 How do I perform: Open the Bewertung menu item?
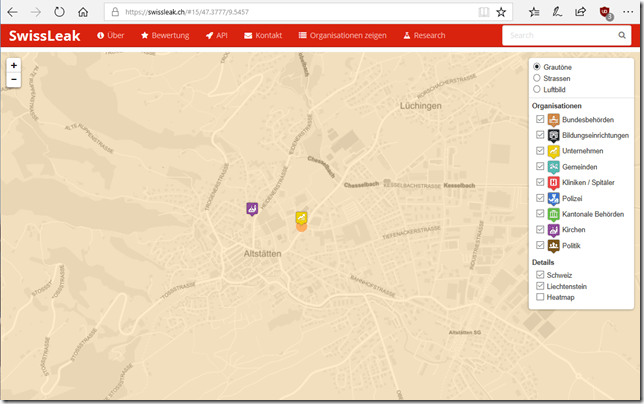[x=164, y=35]
